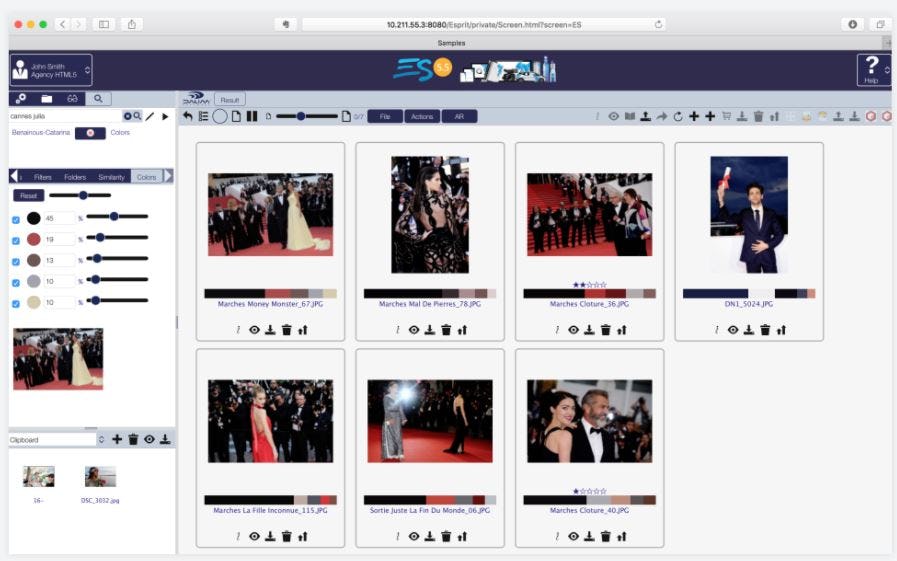
Task: Click the trash icon in top toolbar
Action: point(759,117)
